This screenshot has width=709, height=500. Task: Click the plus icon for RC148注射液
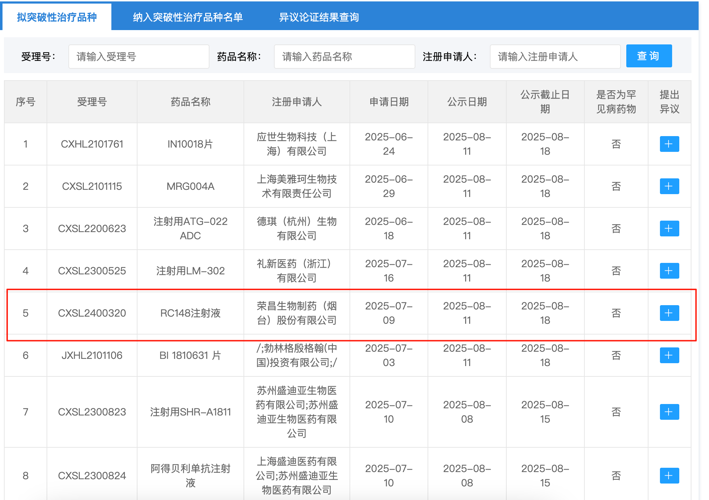[x=669, y=313]
